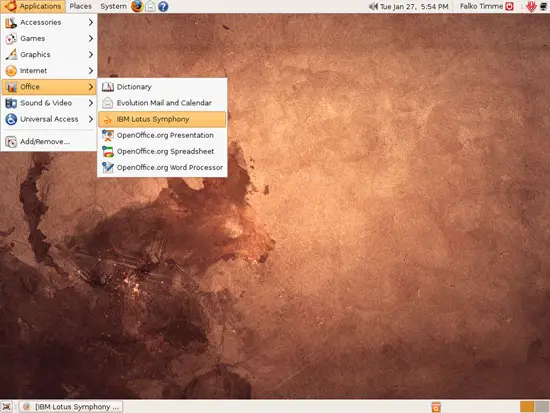Screen dimensions: 550x413
Task: Expand the Accessories submenu
Action: click(x=49, y=22)
